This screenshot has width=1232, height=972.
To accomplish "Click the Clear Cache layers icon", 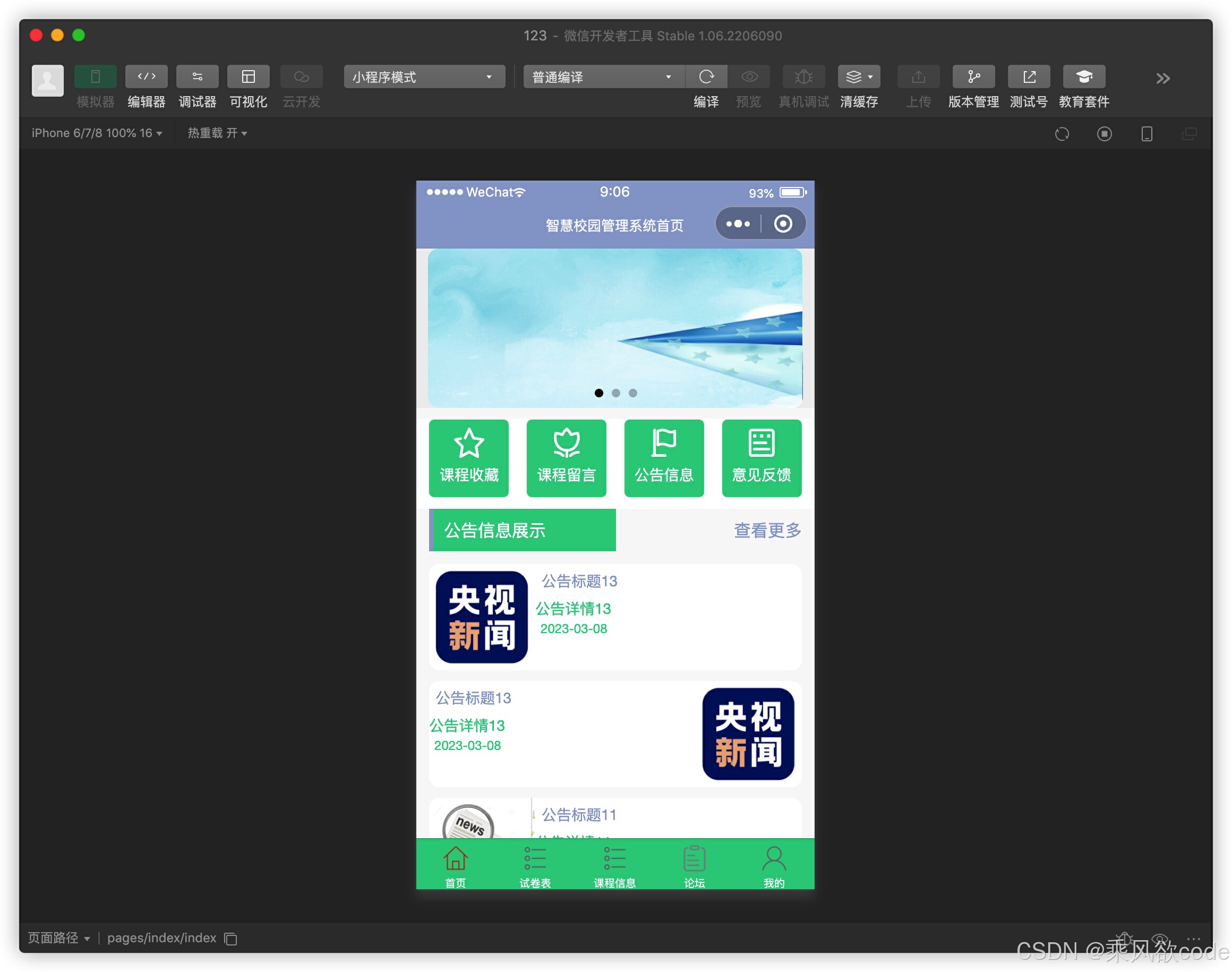I will [x=853, y=77].
